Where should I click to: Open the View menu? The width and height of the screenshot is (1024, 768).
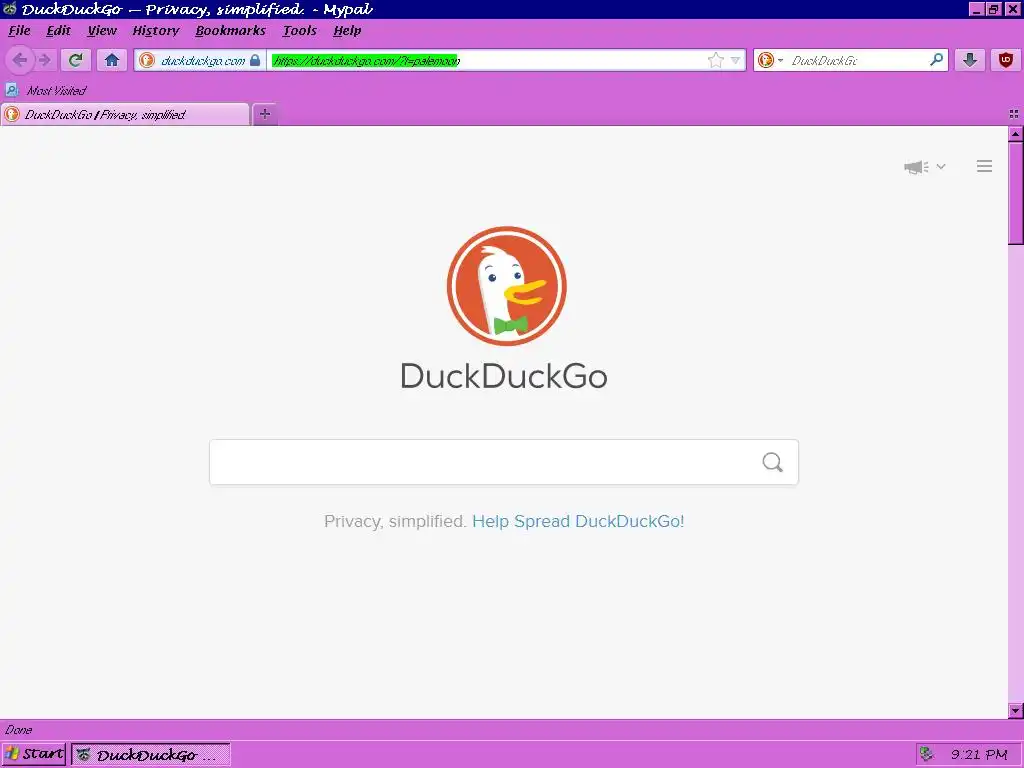click(102, 31)
